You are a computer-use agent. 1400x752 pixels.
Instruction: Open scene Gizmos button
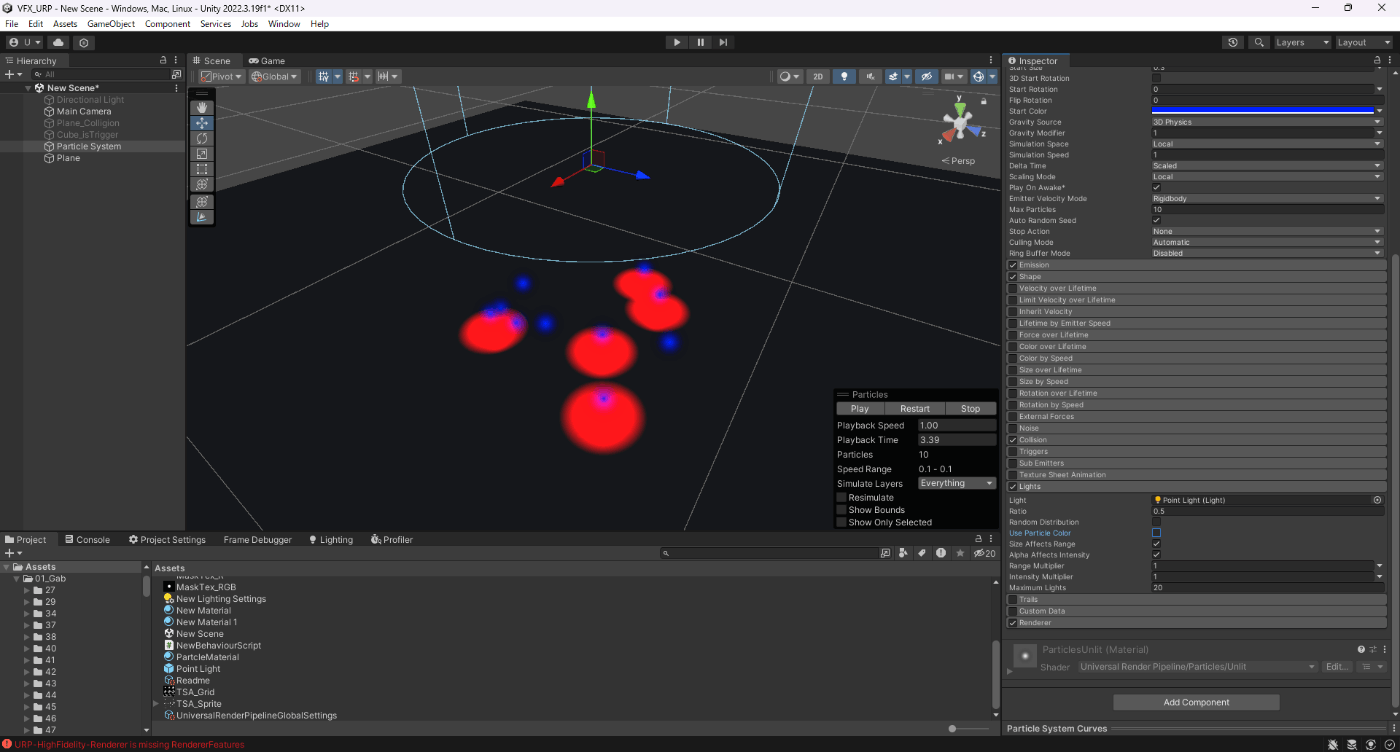coord(979,76)
